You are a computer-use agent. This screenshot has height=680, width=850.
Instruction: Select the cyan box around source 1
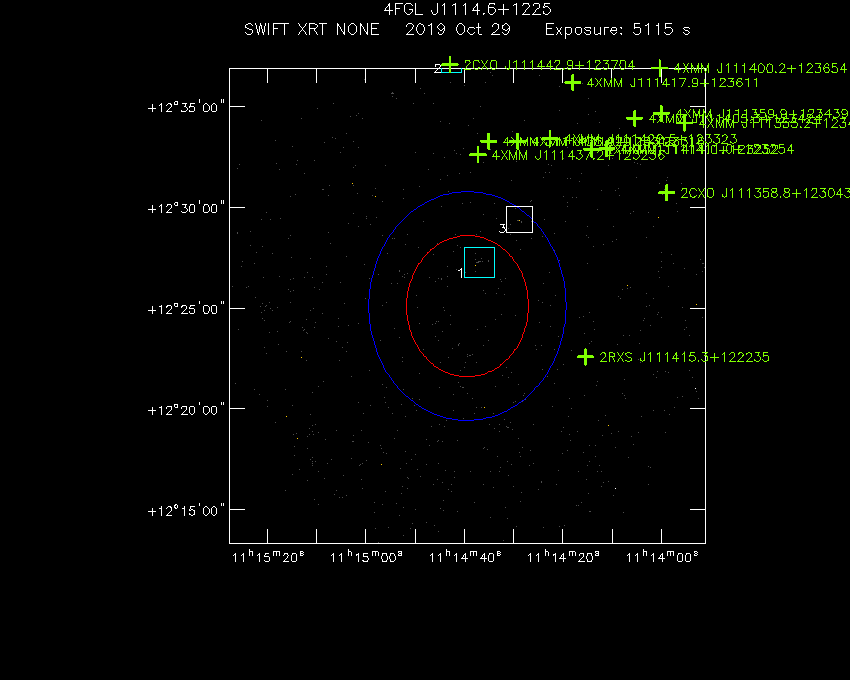[479, 262]
